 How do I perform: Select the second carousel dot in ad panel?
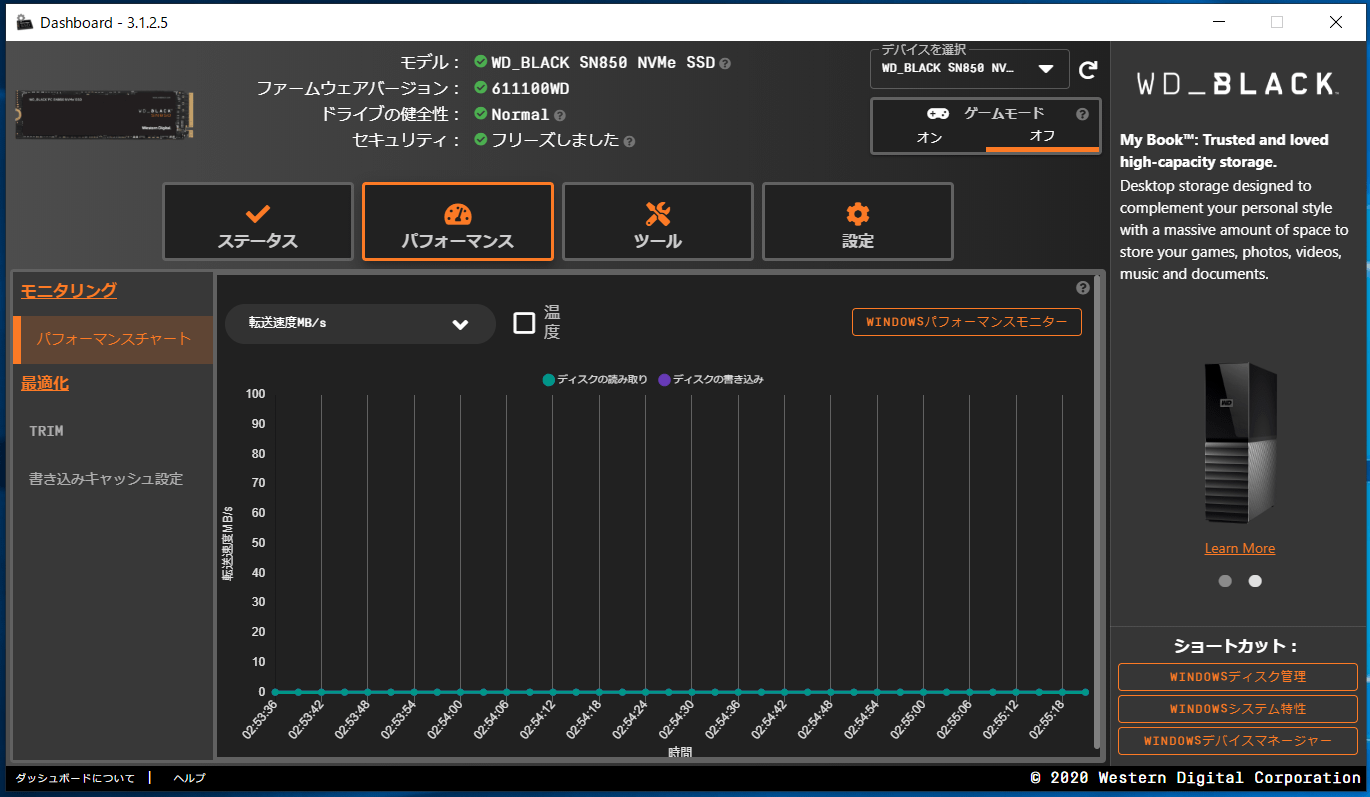click(x=1255, y=581)
